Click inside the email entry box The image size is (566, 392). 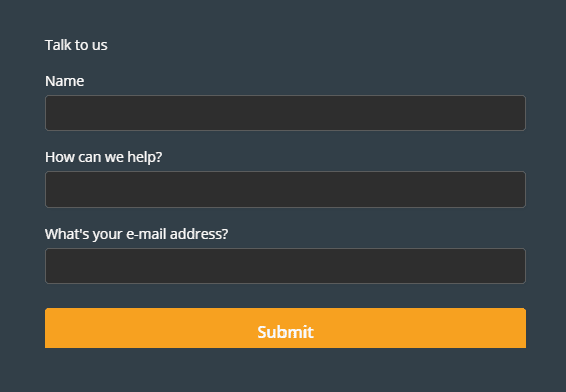[285, 266]
